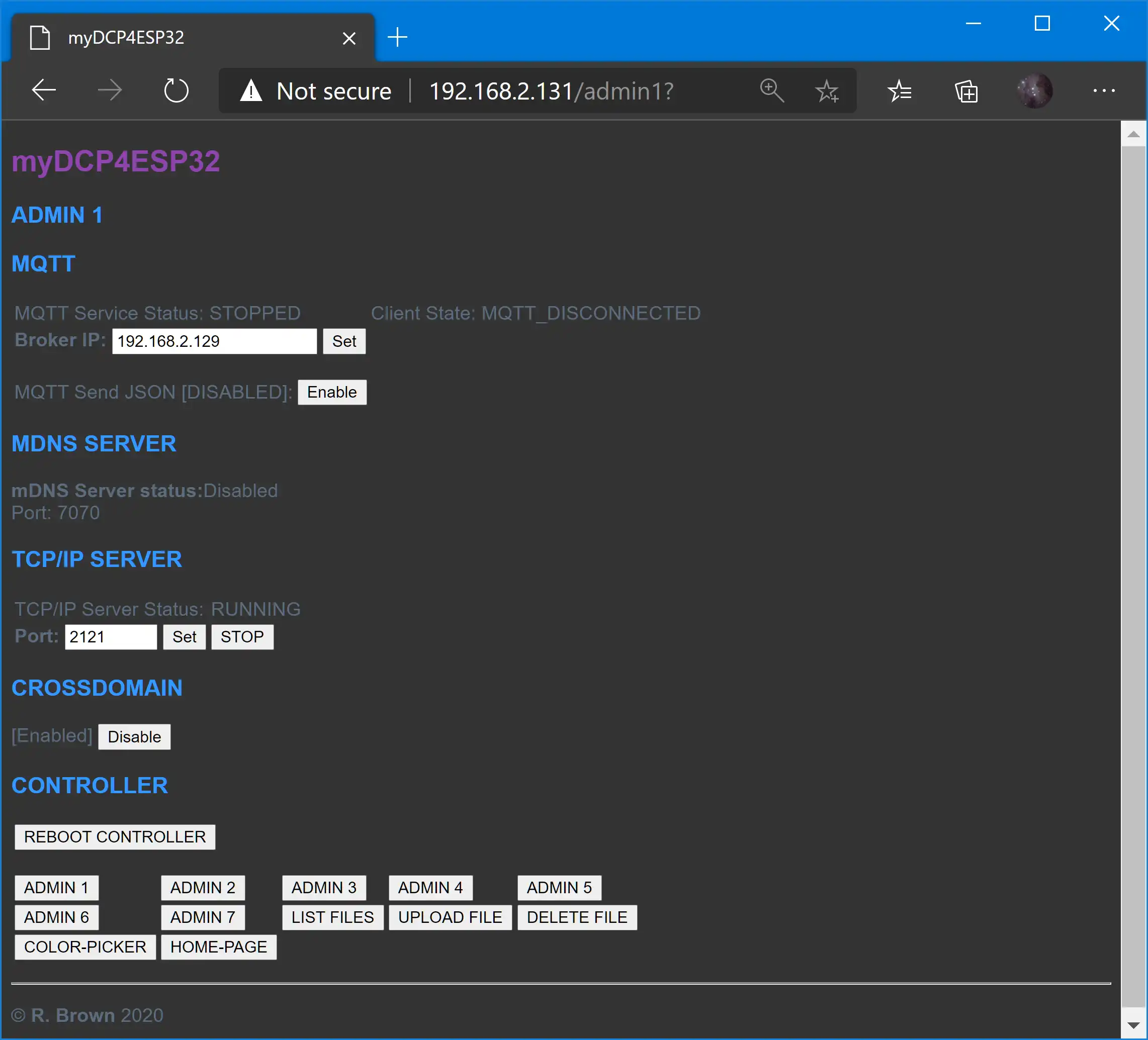
Task: Enable MQTT Send JSON feature
Action: (332, 391)
